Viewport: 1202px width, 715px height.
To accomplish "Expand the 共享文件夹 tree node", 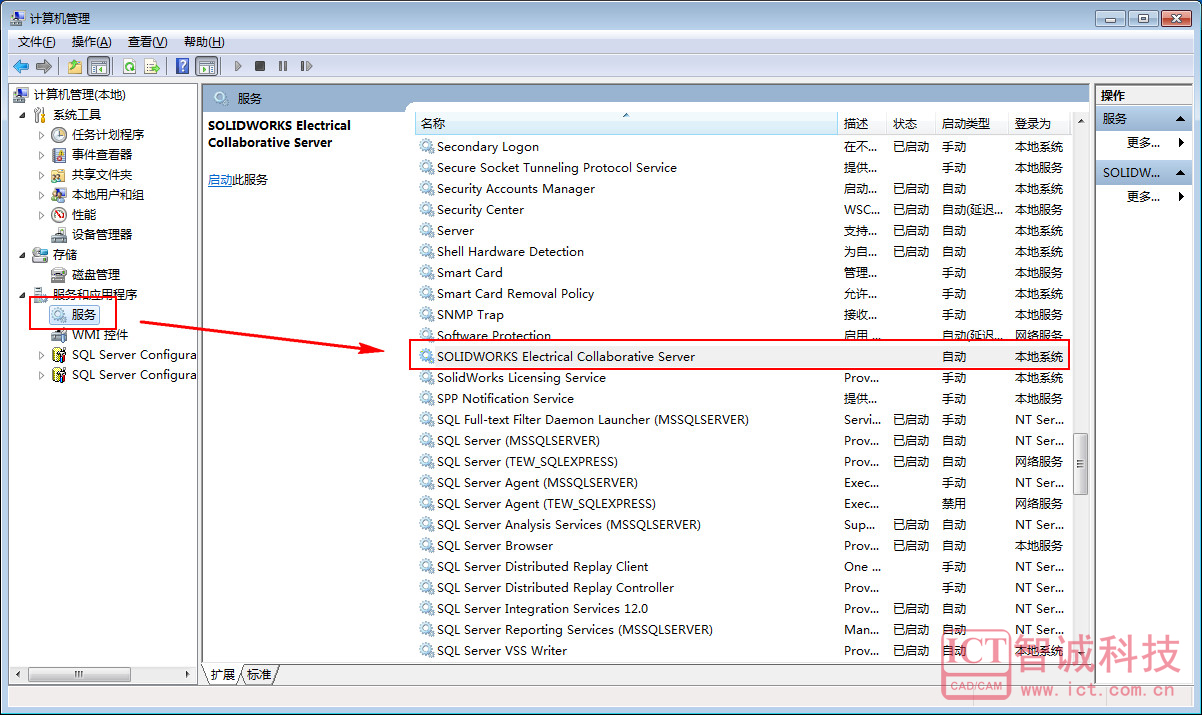I will [41, 175].
